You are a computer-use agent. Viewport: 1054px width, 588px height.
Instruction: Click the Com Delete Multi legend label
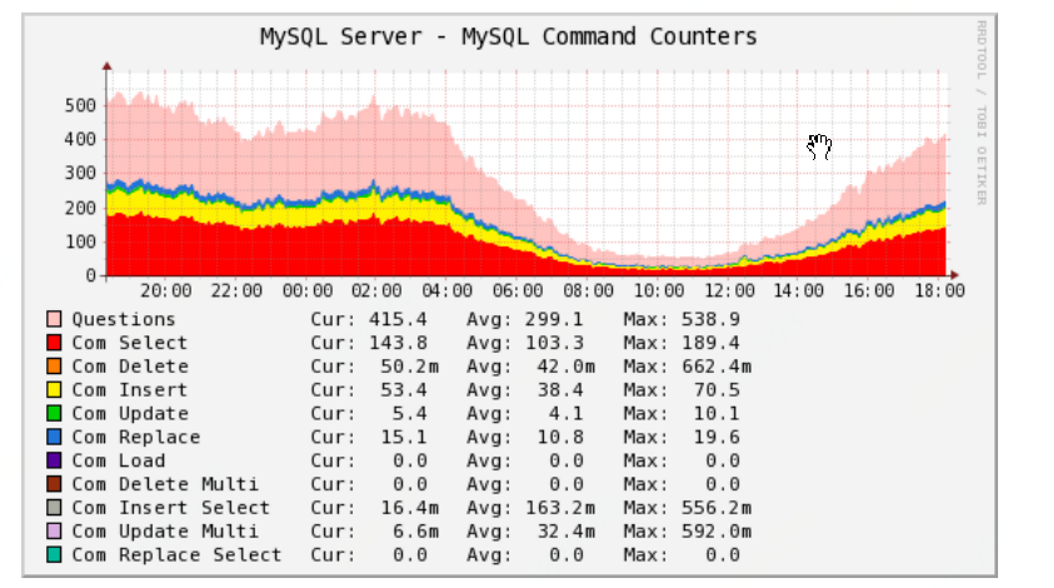(165, 484)
